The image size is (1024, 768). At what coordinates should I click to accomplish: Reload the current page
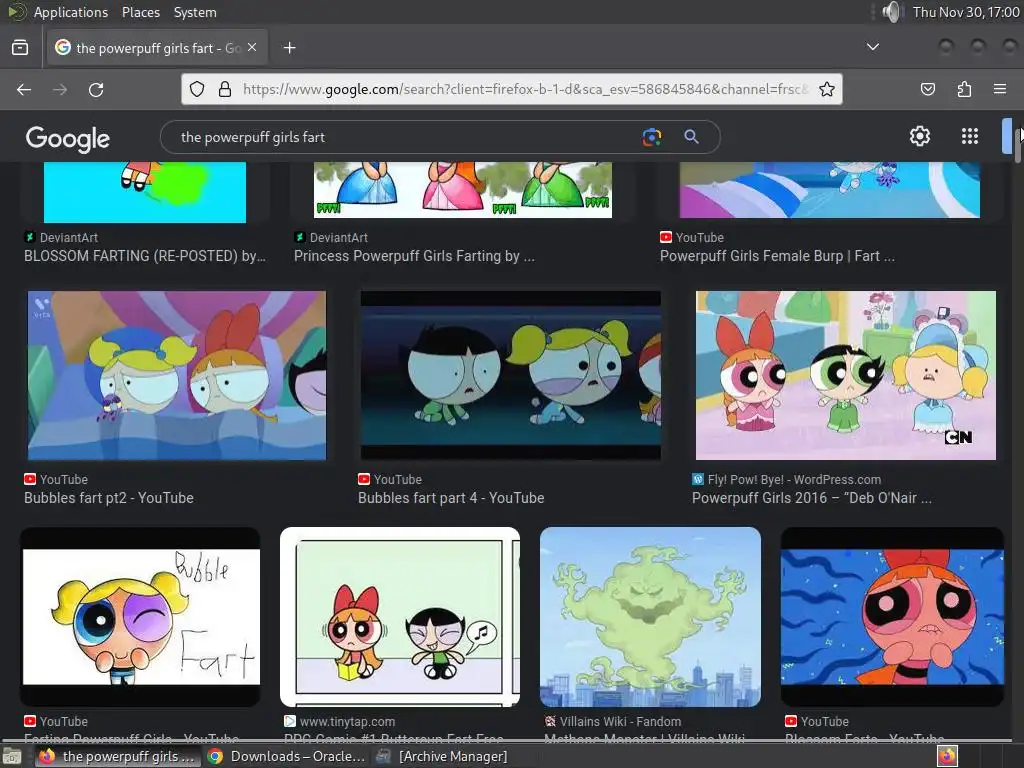[x=96, y=89]
